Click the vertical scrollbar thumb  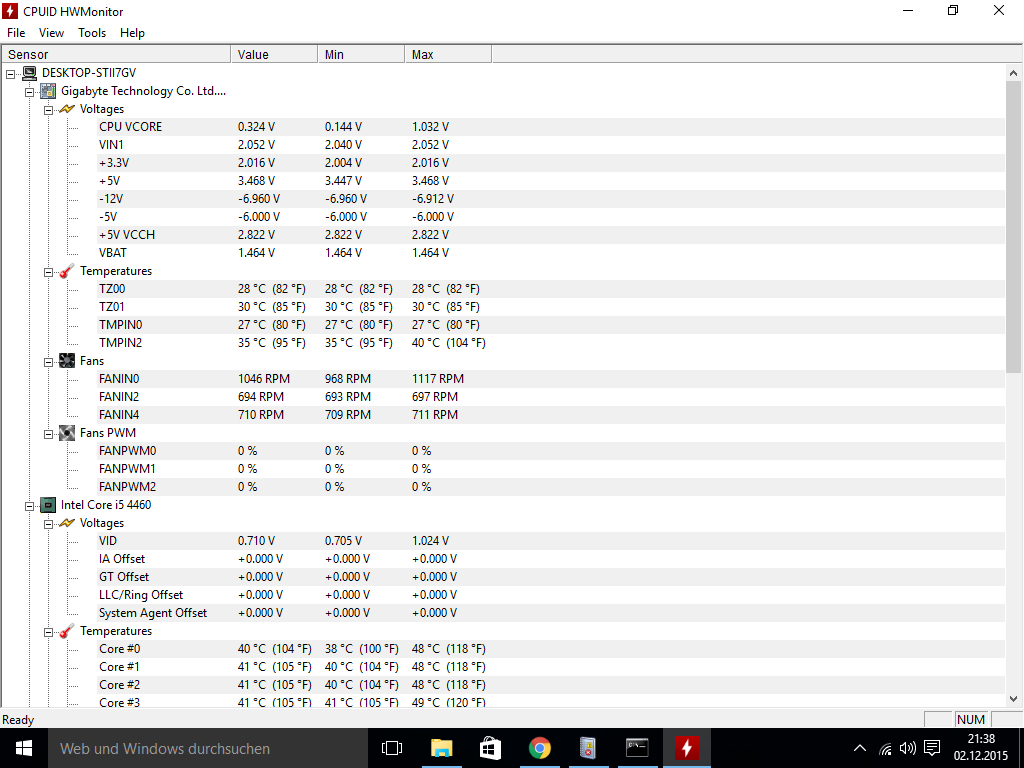(1014, 227)
